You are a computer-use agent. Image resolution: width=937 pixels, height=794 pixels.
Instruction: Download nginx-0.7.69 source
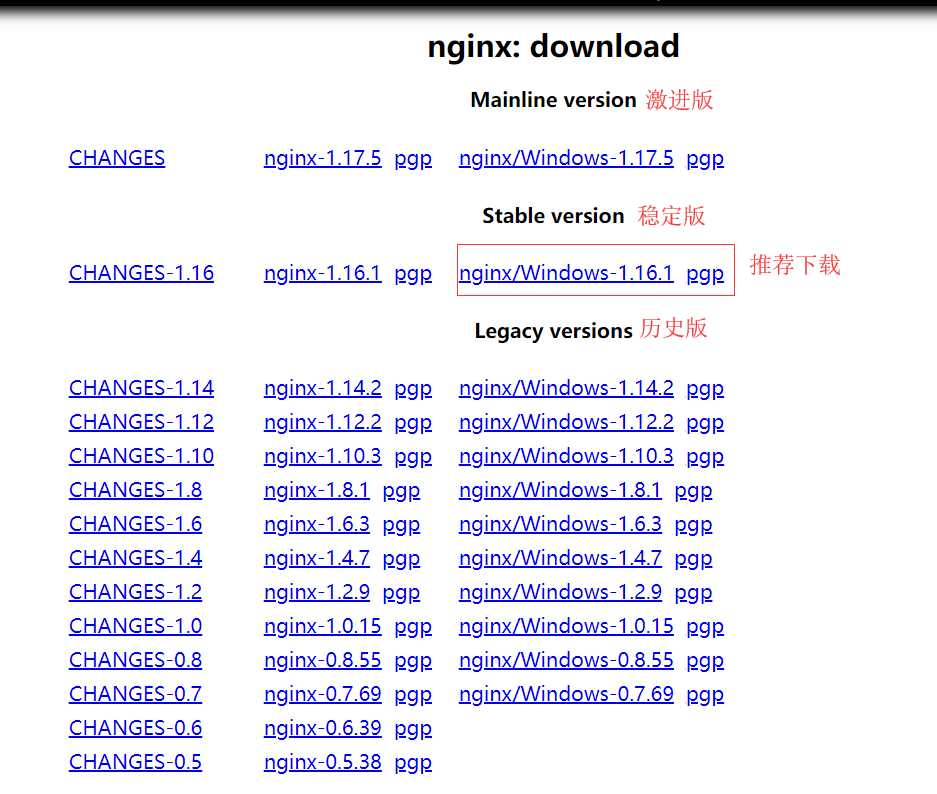pyautogui.click(x=323, y=695)
